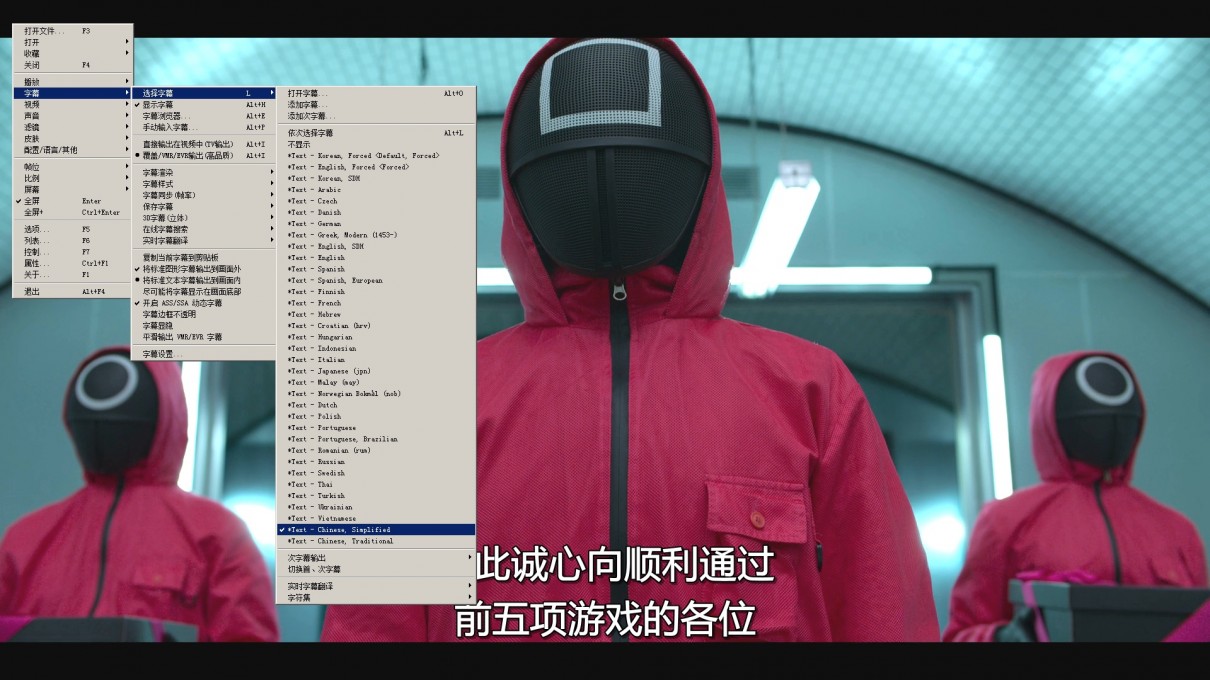Expand the 比例 submenu
This screenshot has height=680, width=1210.
point(73,178)
